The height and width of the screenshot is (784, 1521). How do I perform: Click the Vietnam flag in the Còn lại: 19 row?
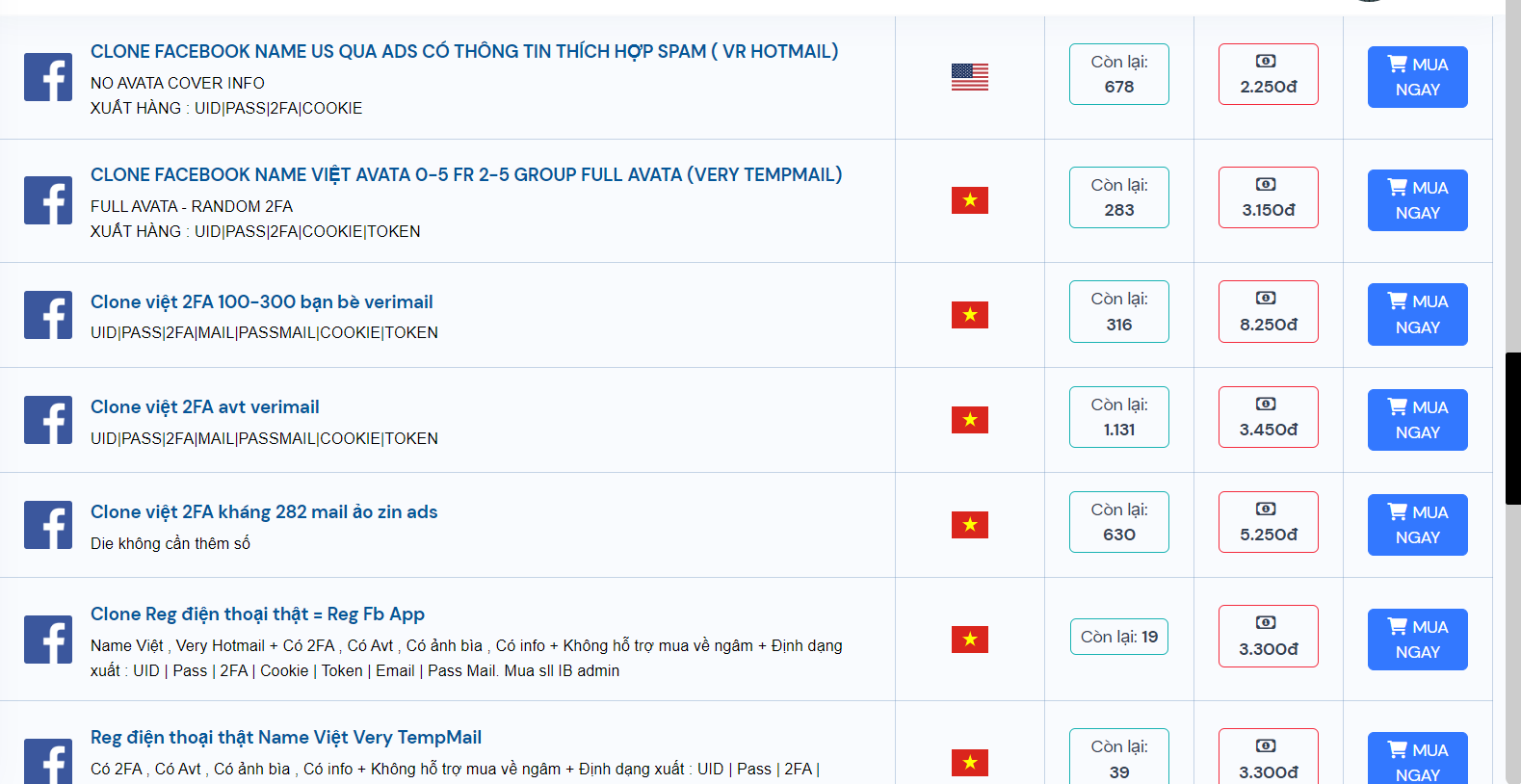970,640
